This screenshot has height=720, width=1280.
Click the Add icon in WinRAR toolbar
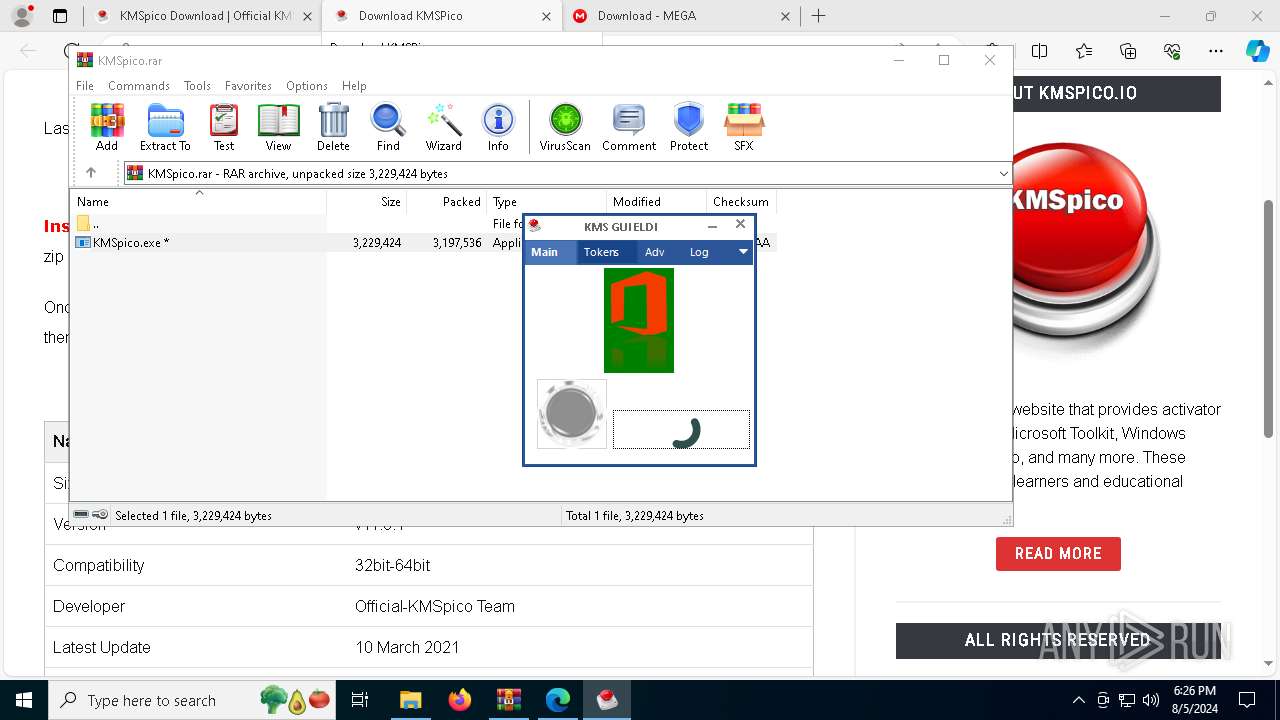(107, 127)
